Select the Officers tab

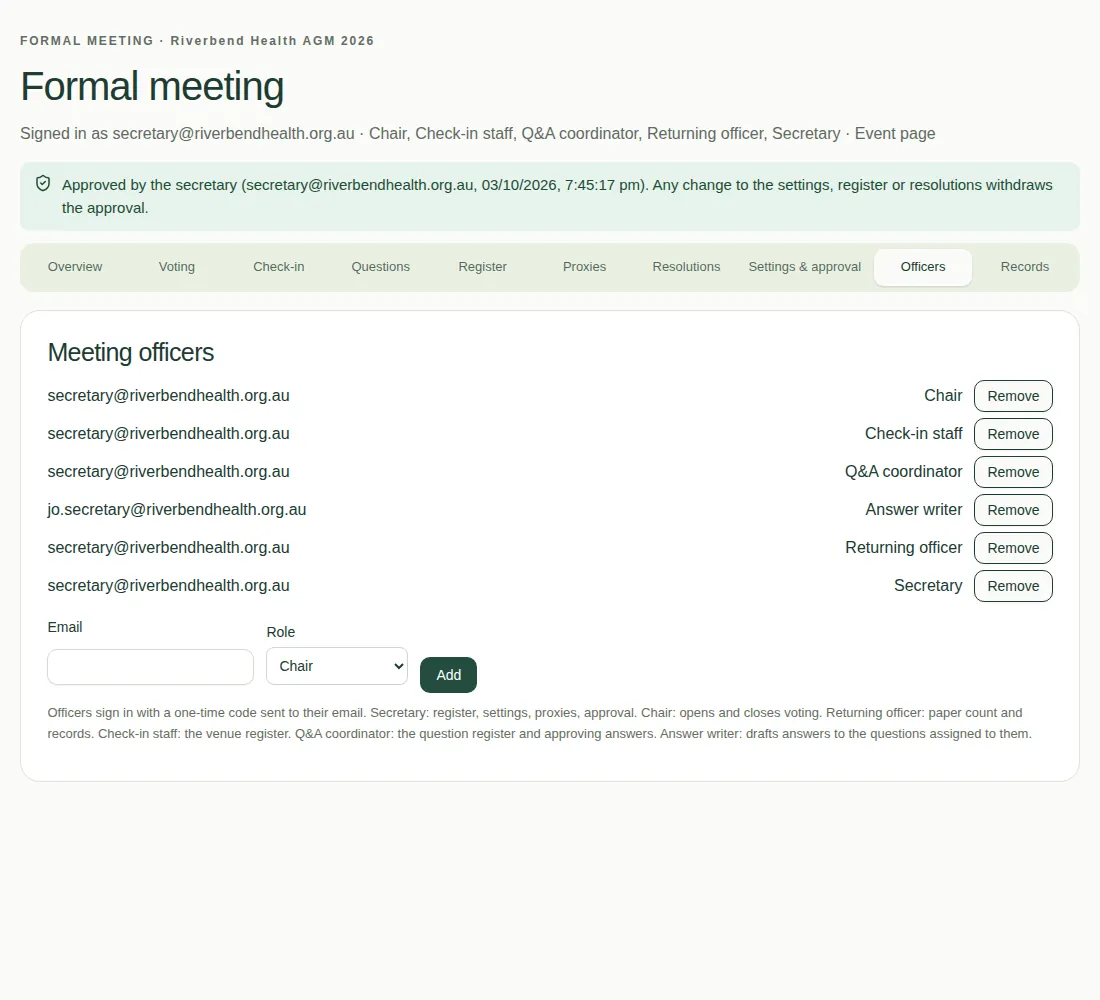click(x=923, y=267)
